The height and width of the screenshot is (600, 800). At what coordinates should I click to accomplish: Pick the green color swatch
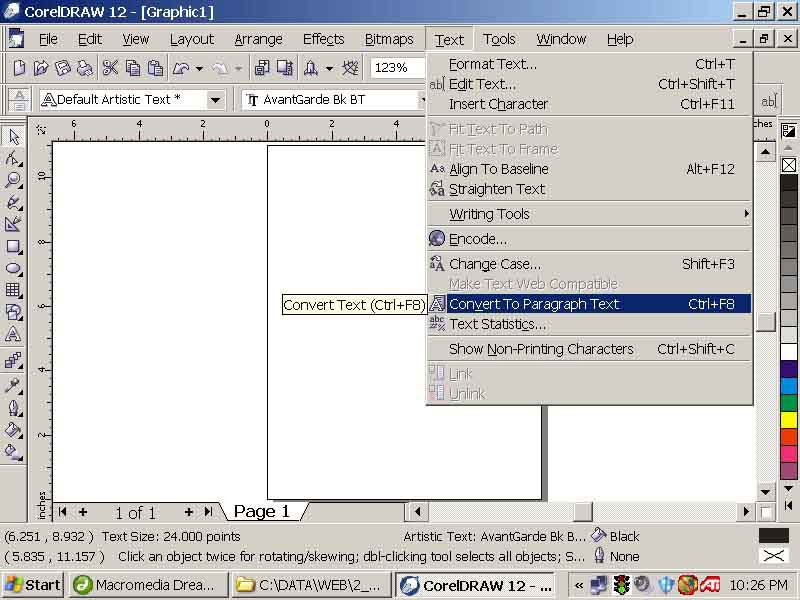click(789, 403)
